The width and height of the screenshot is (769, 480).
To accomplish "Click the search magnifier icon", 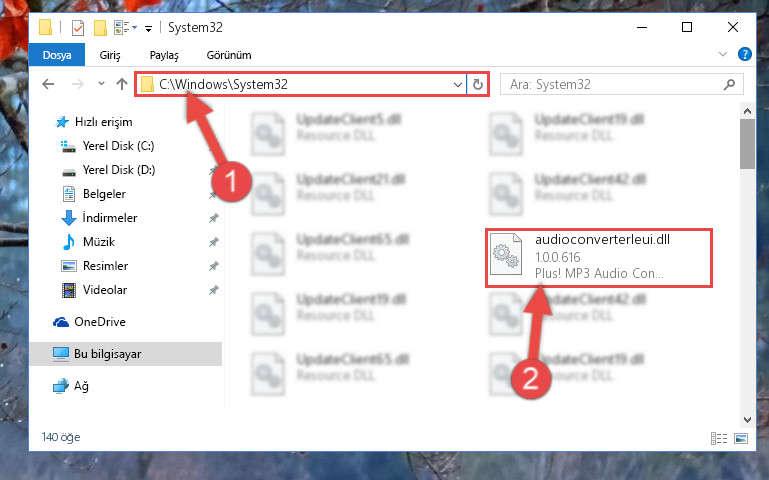I will click(x=729, y=84).
